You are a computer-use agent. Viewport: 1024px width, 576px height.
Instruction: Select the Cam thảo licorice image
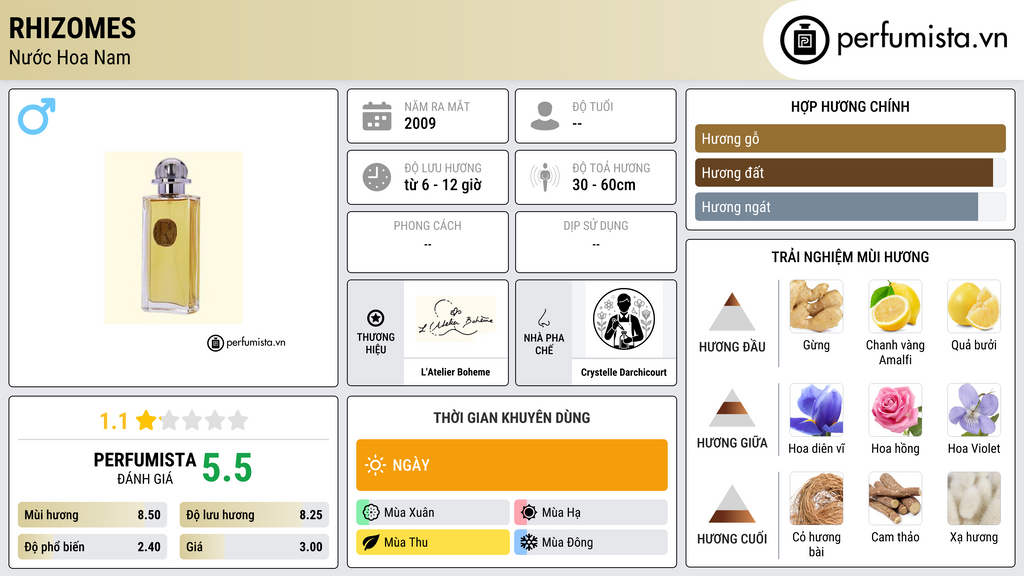895,498
